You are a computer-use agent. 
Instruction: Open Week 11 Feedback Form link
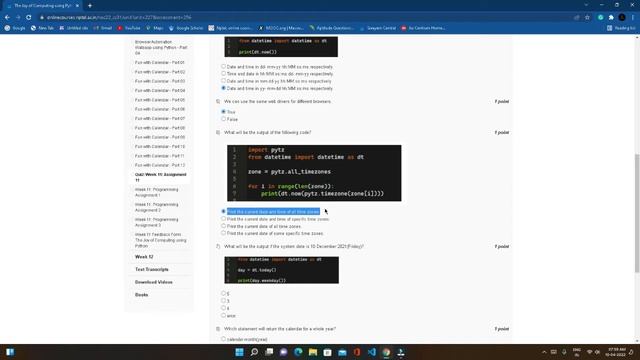pyautogui.click(x=160, y=240)
